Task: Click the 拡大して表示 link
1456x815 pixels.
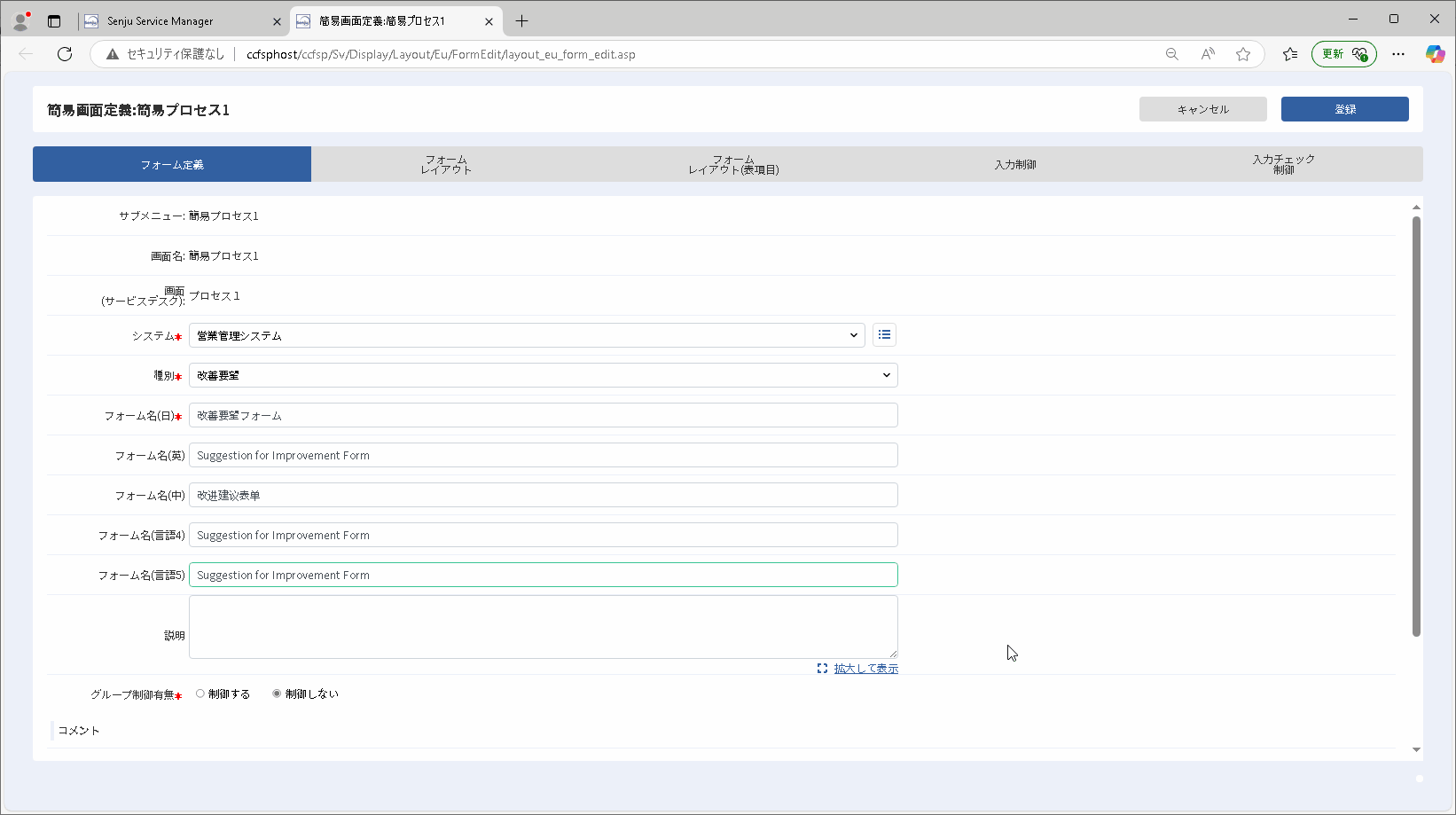Action: [866, 669]
